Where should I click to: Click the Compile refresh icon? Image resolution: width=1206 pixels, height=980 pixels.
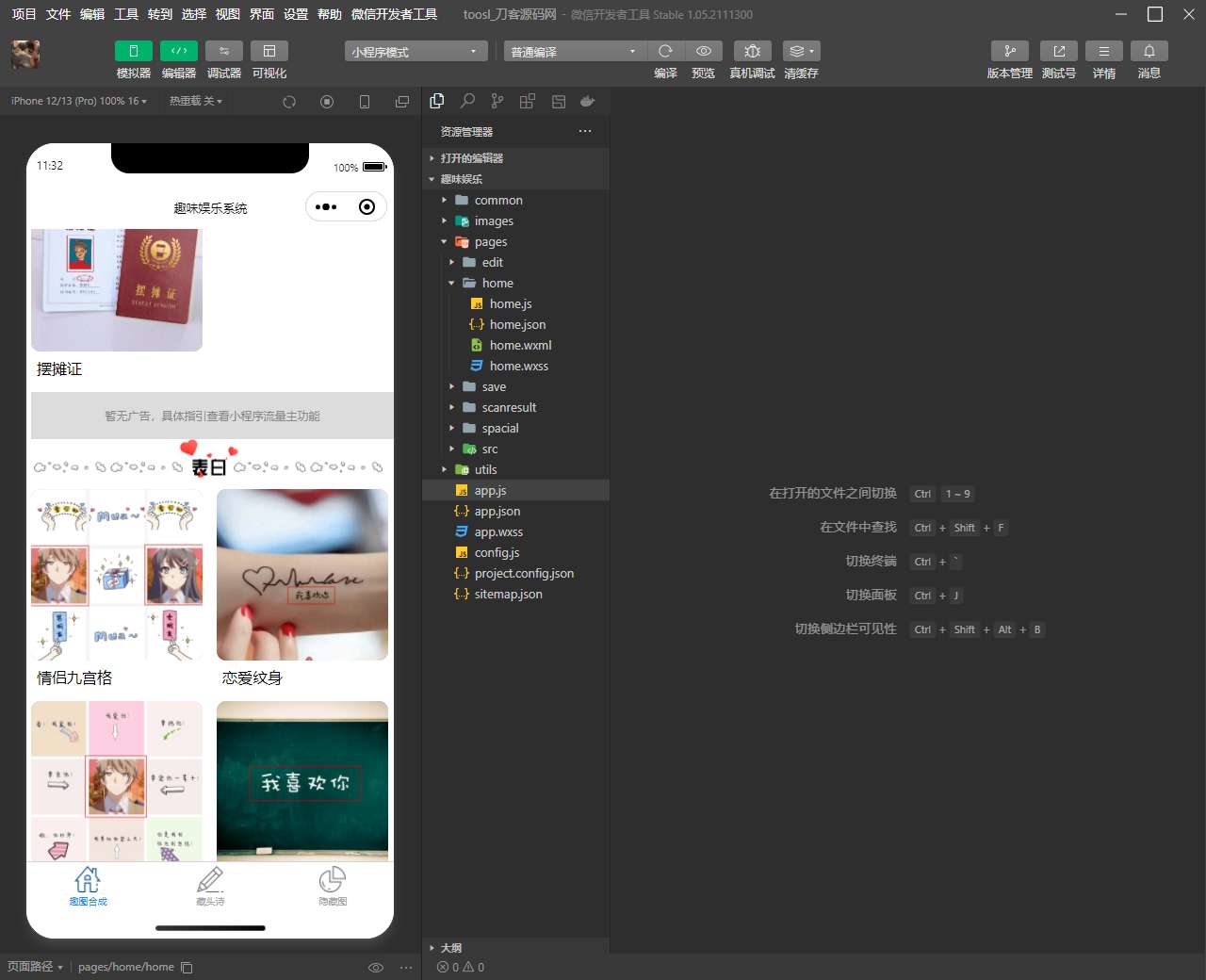click(x=665, y=51)
